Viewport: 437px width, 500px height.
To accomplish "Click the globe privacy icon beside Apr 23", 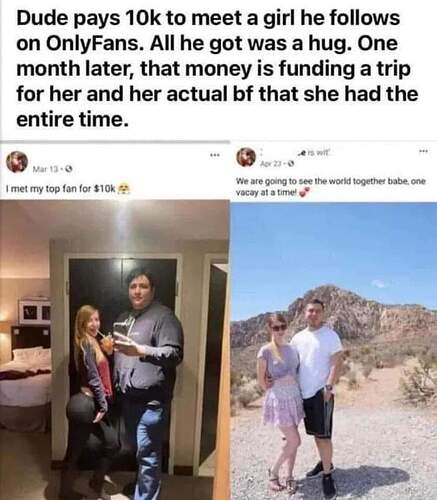I will 291,164.
